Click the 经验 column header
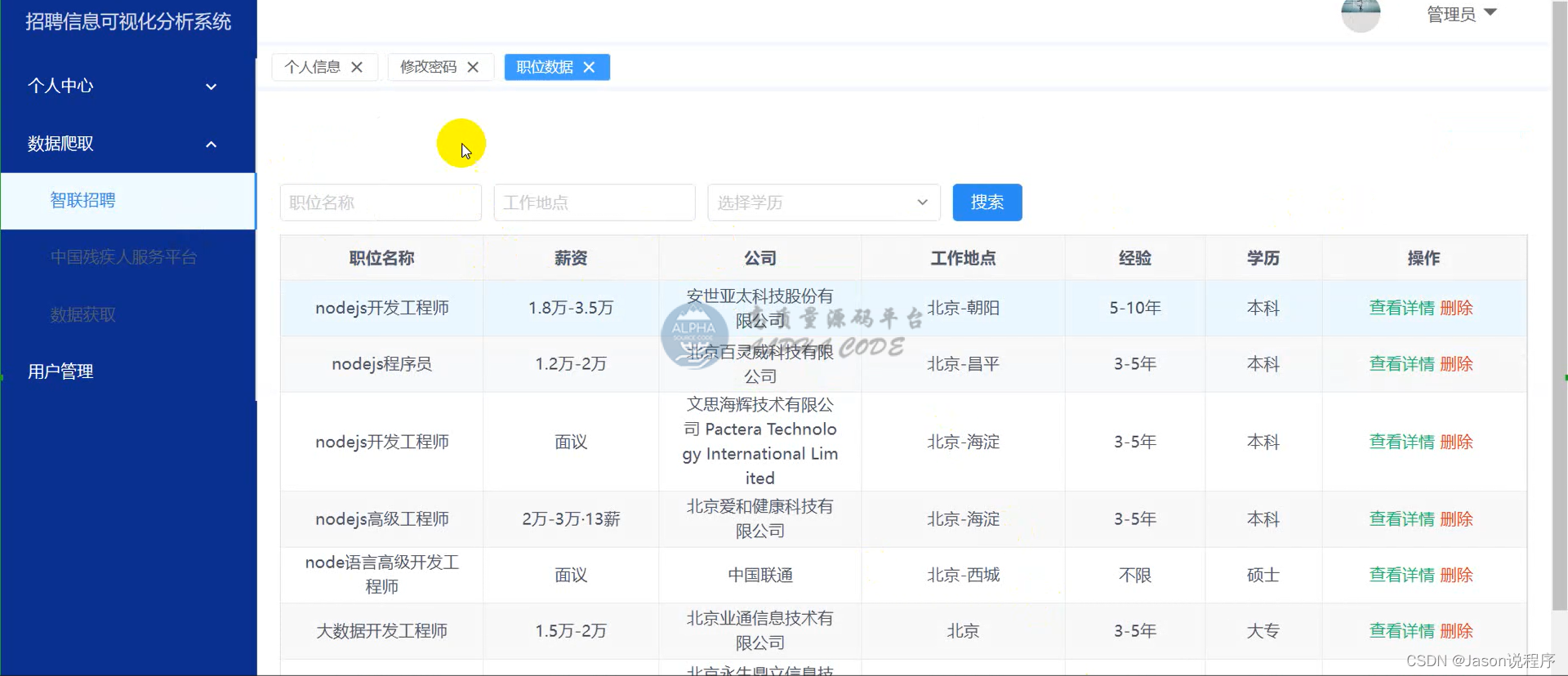Screen dimensions: 1568x676 pos(1135,258)
